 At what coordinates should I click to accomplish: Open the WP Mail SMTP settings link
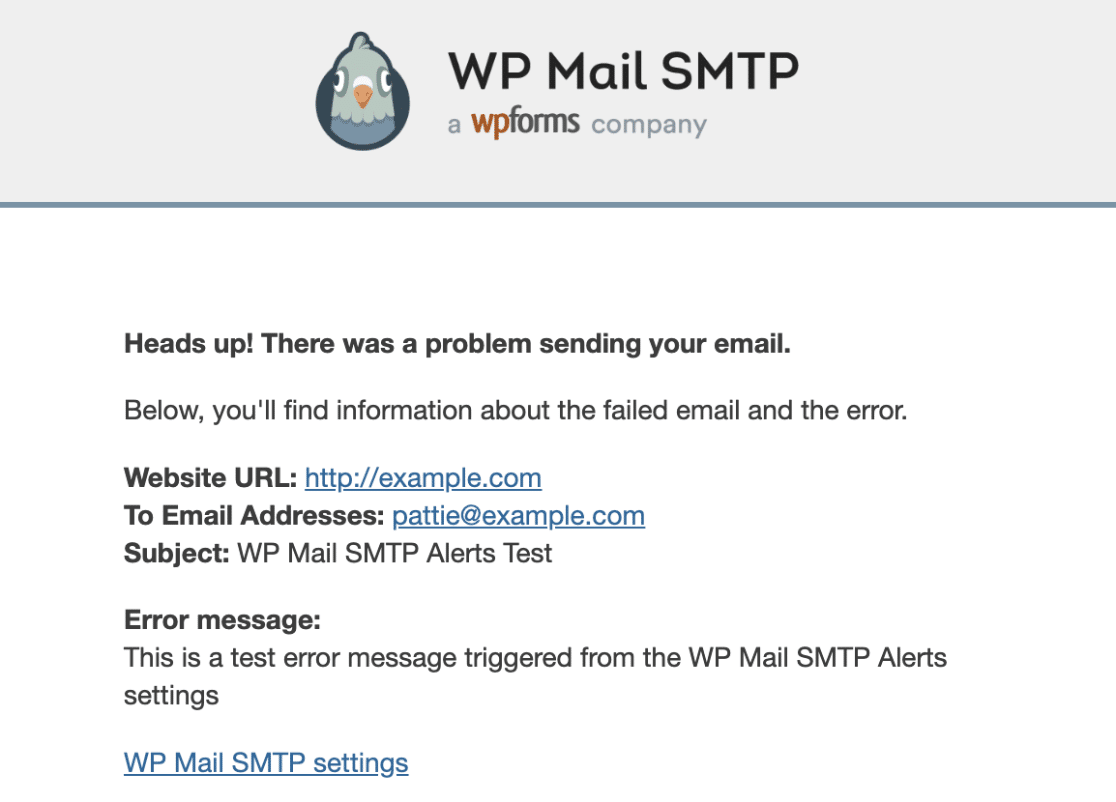pos(266,763)
